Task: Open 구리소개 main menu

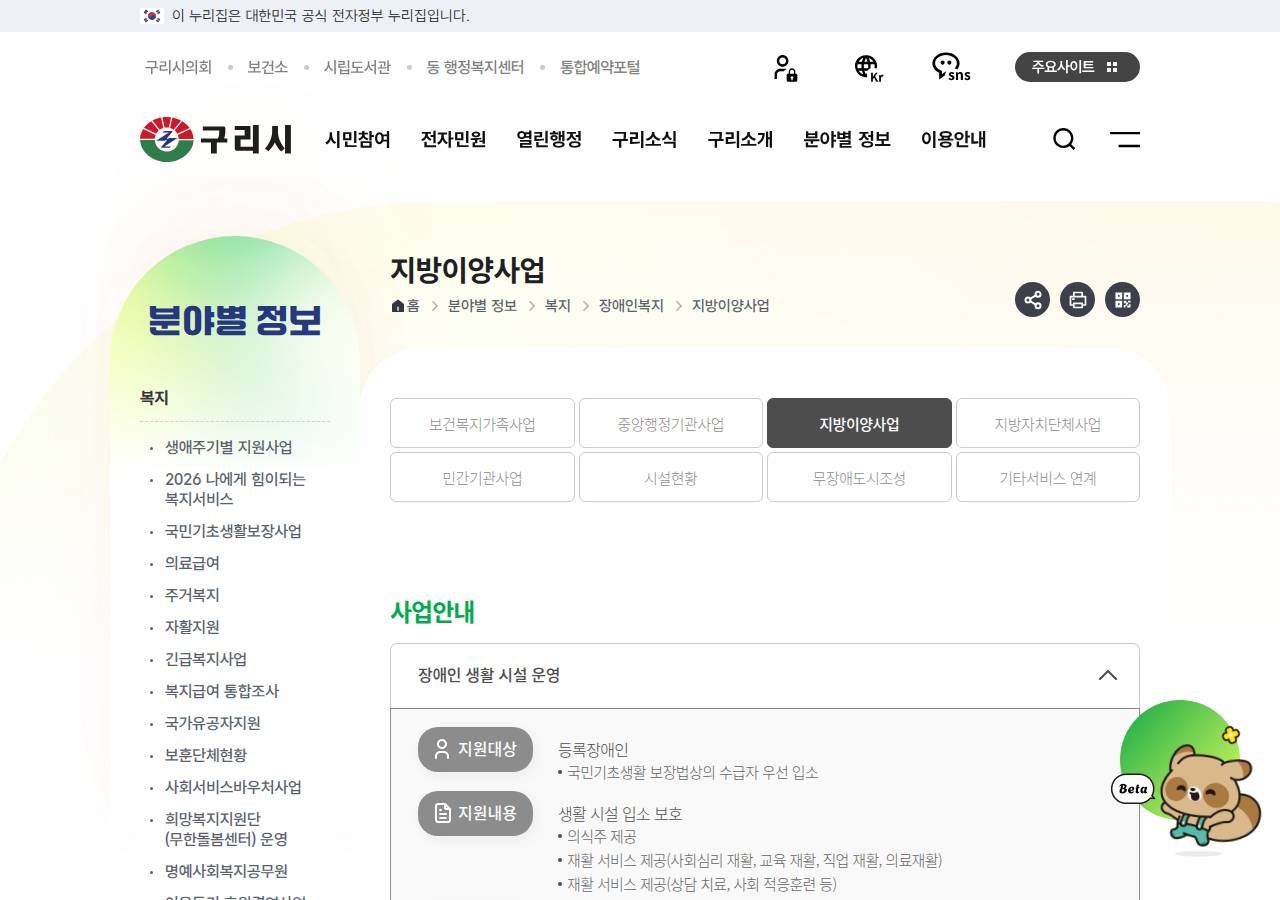Action: pos(740,139)
